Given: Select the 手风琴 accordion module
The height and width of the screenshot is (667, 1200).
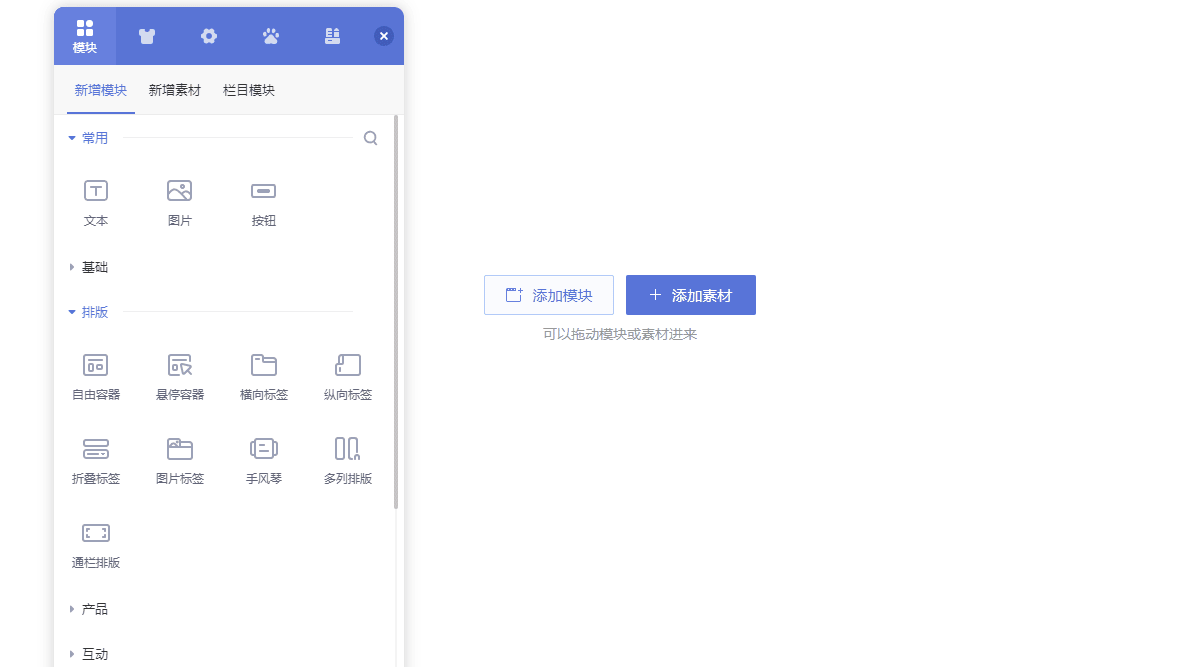Looking at the screenshot, I should pos(264,461).
